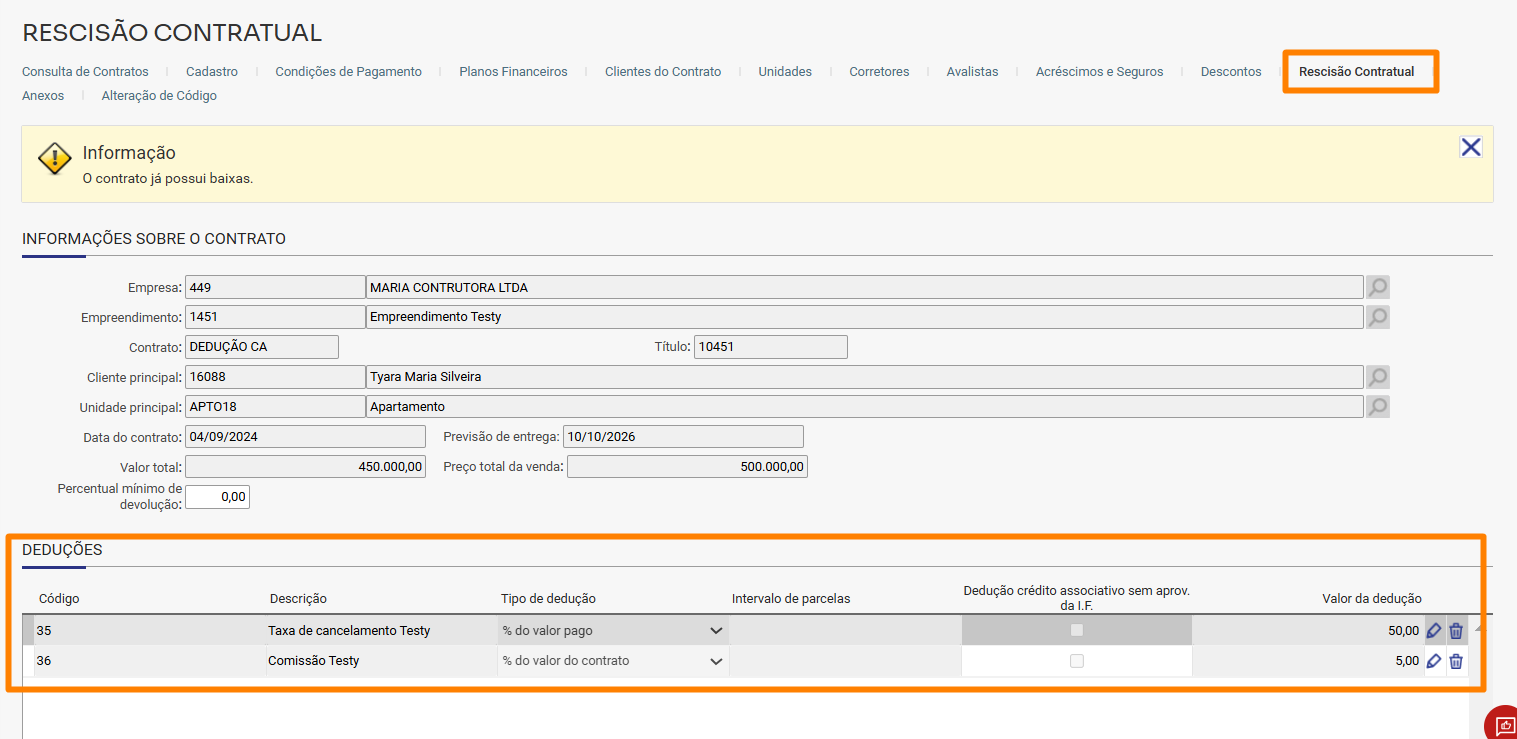Screen dimensions: 1517x739
Task: Click the Cliente principal code 16088
Action: [275, 377]
